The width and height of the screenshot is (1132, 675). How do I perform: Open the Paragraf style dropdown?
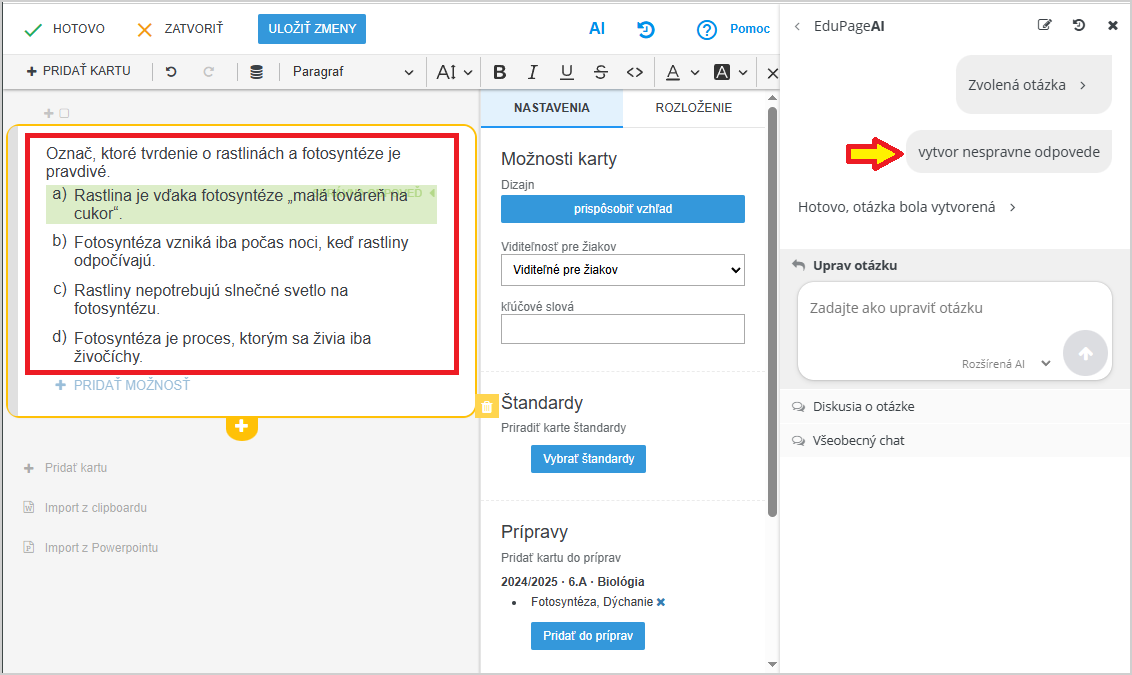coord(352,72)
